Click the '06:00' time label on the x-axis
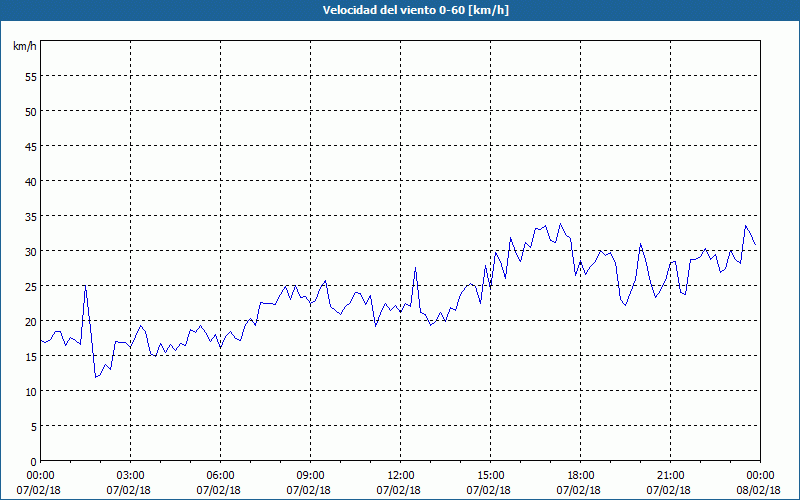This screenshot has width=800, height=500. (220, 476)
